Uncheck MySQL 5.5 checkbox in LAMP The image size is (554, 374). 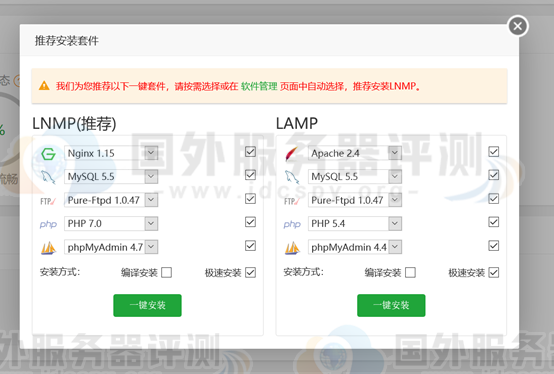coord(494,175)
